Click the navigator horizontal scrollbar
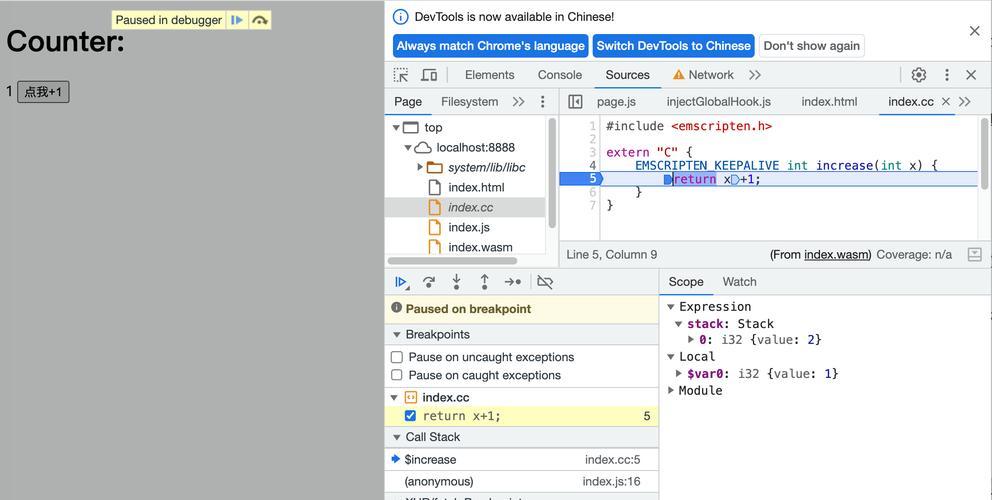 coord(452,261)
